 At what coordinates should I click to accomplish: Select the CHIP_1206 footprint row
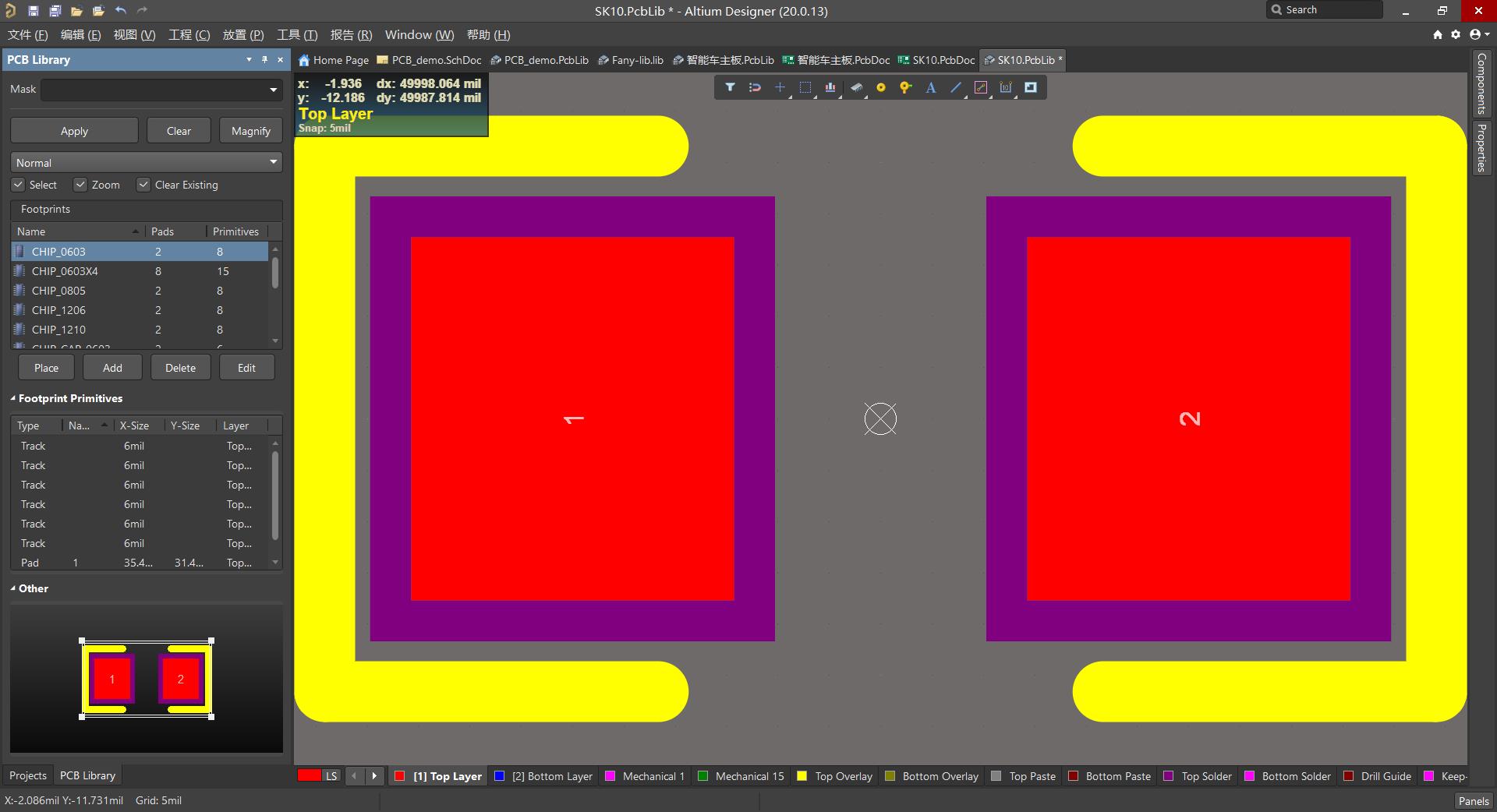(140, 310)
